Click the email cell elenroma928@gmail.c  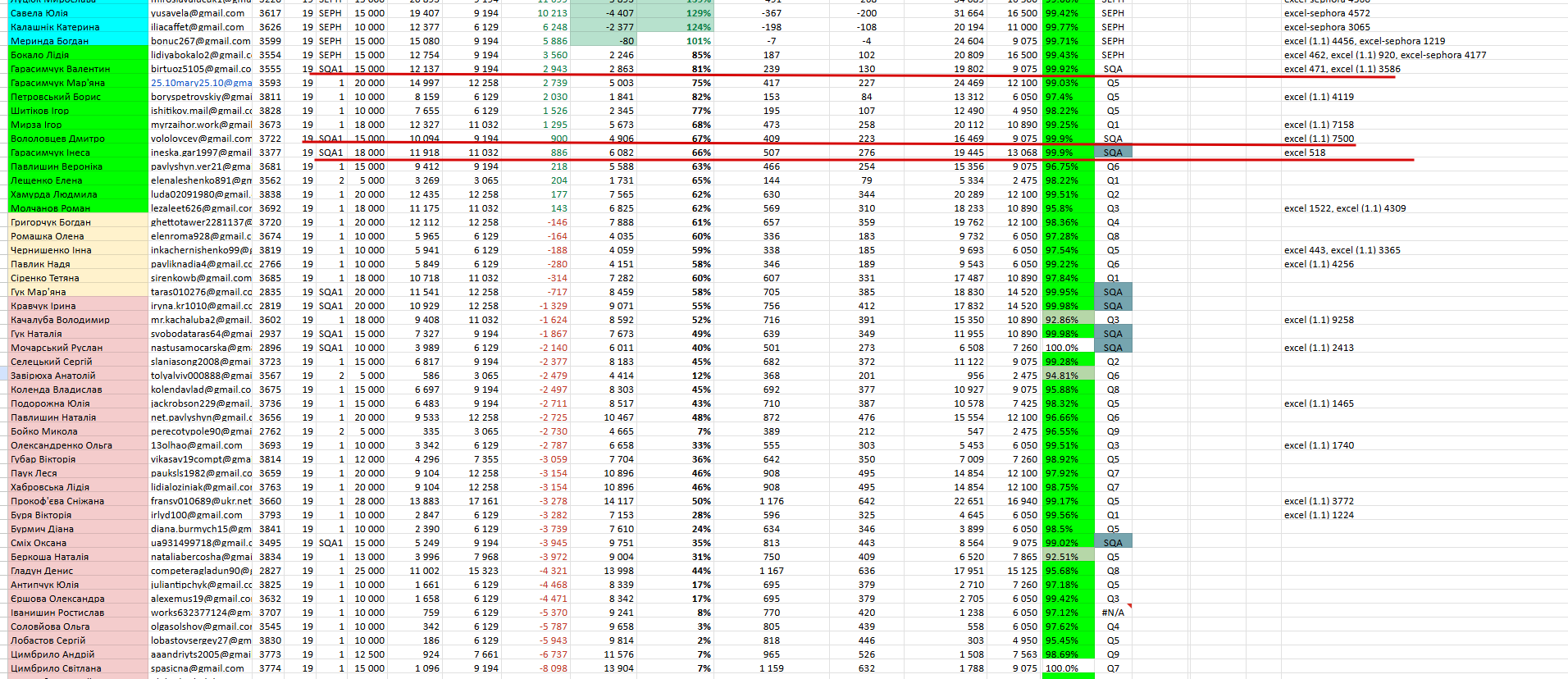[x=201, y=236]
